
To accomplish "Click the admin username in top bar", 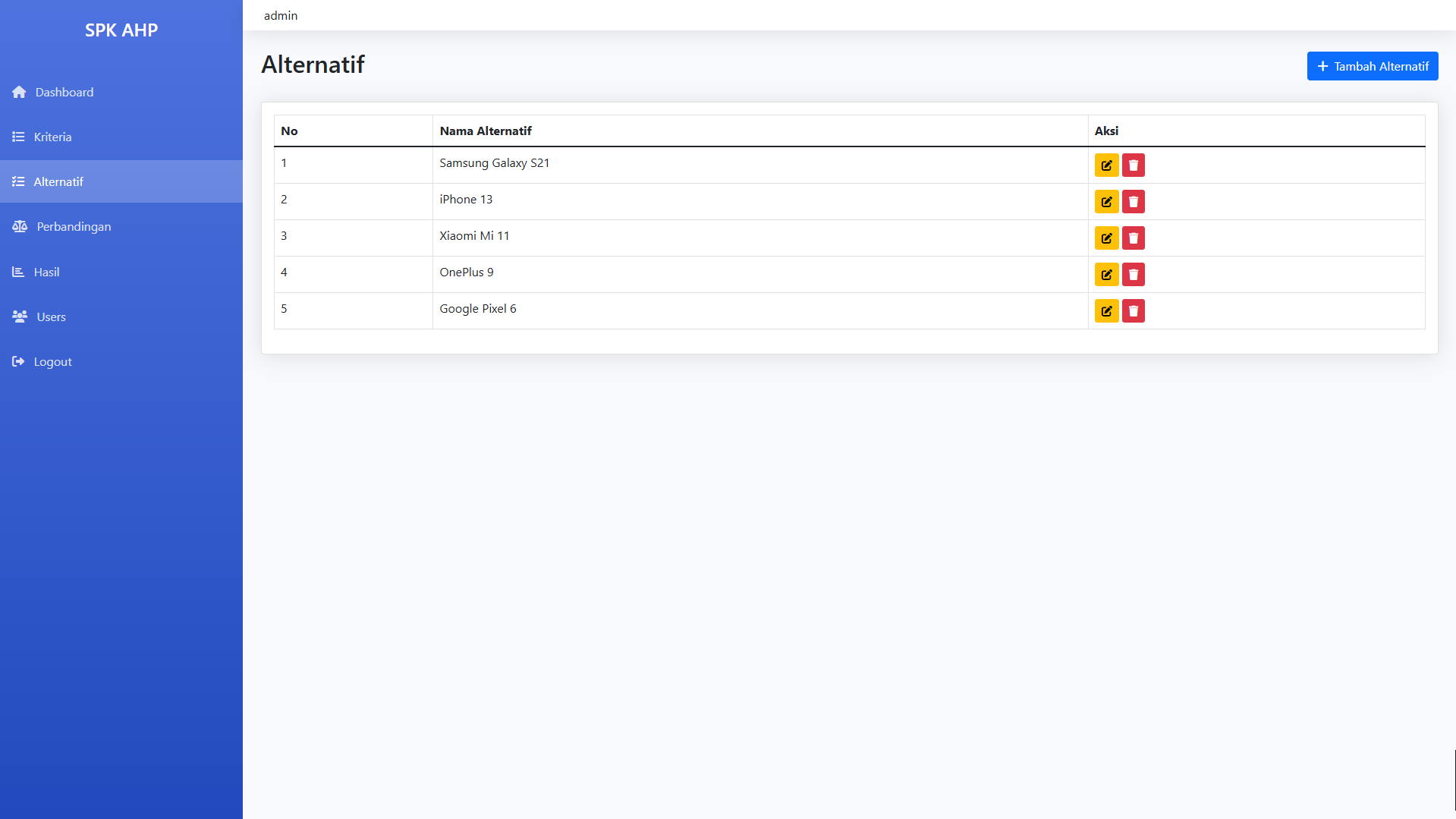I will click(281, 16).
